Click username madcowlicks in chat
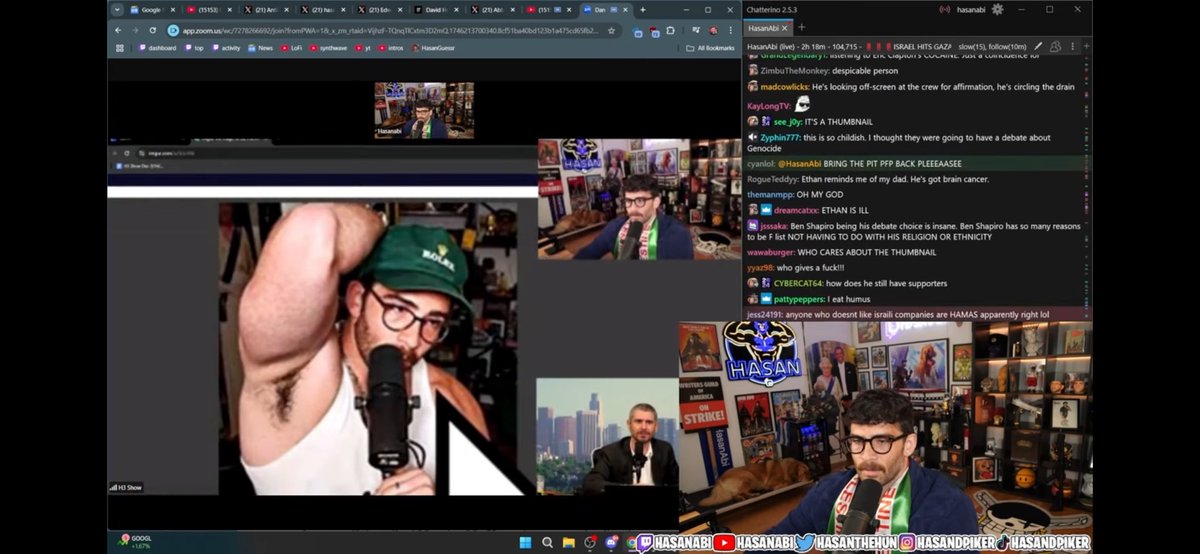Viewport: 1200px width, 554px height. click(783, 87)
